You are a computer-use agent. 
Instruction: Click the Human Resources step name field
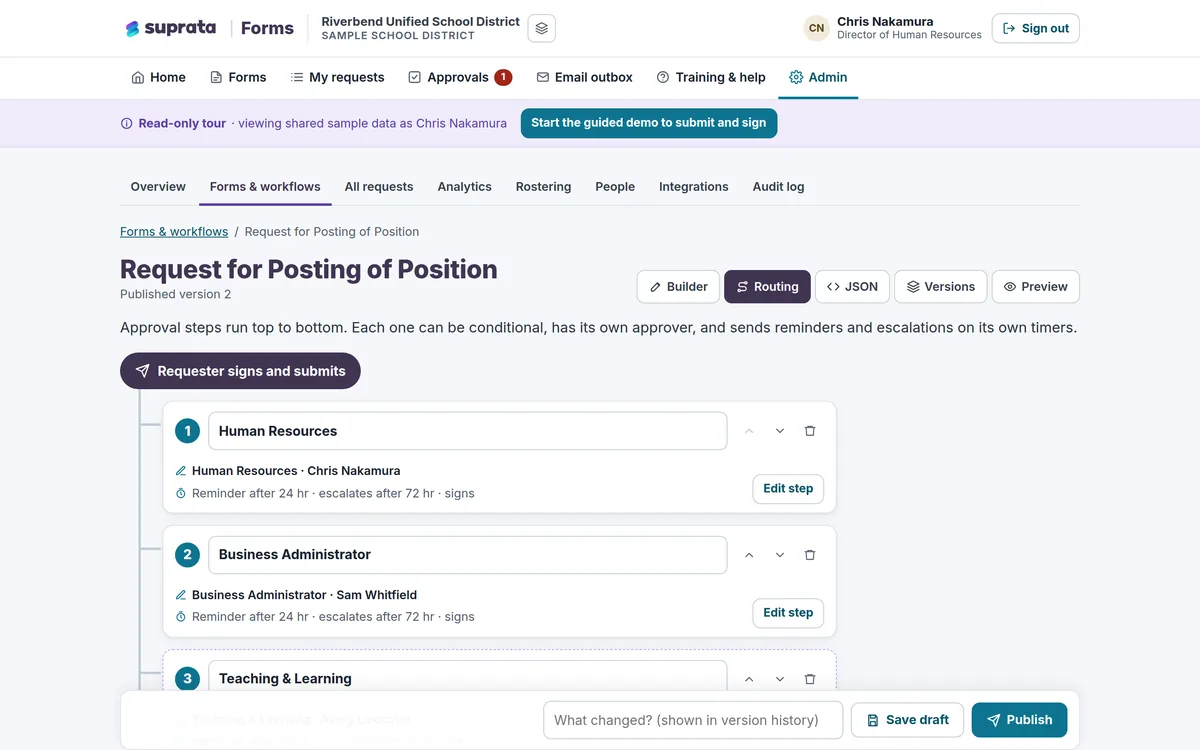[468, 431]
